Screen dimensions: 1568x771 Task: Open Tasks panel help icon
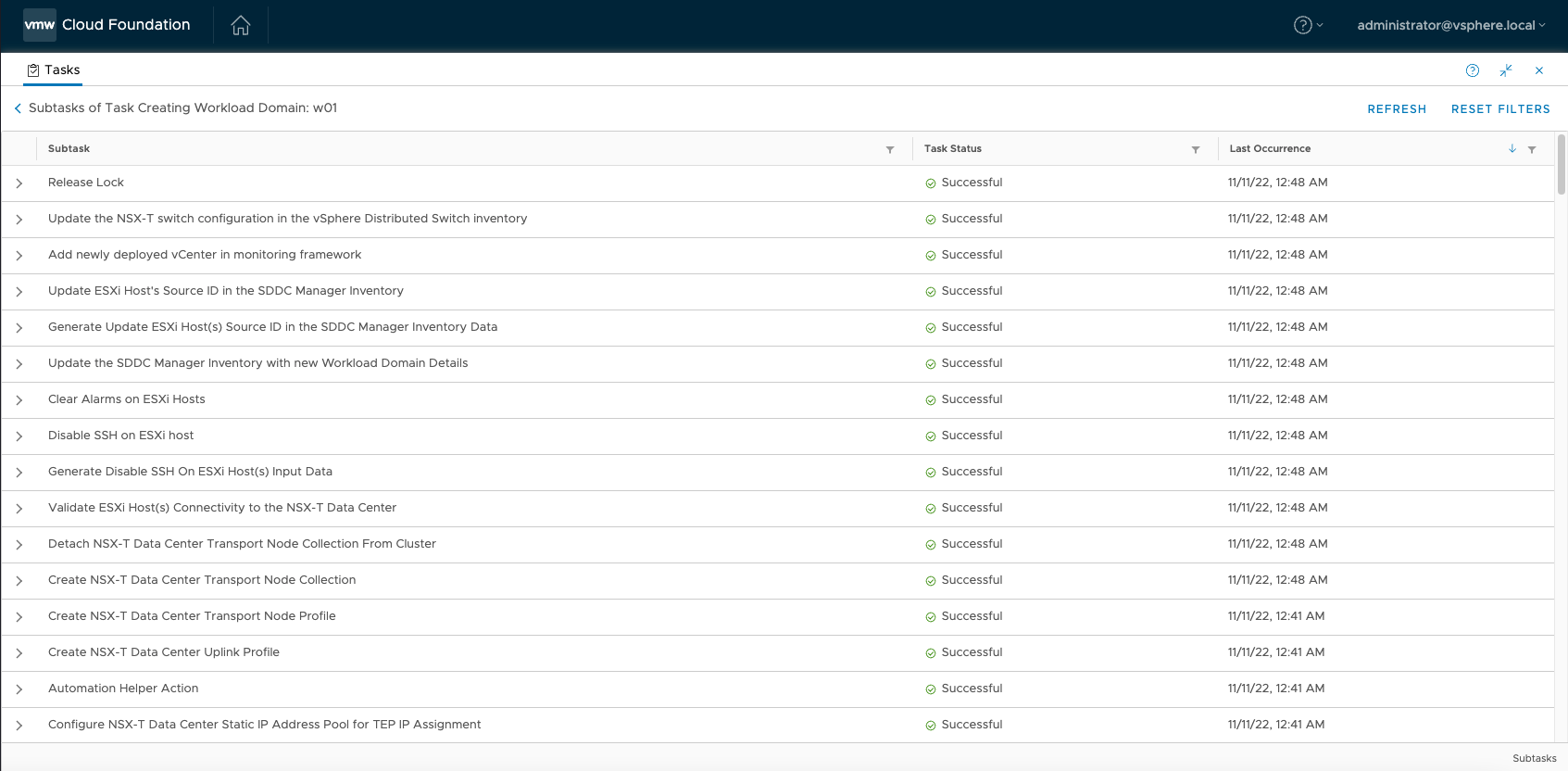tap(1473, 70)
